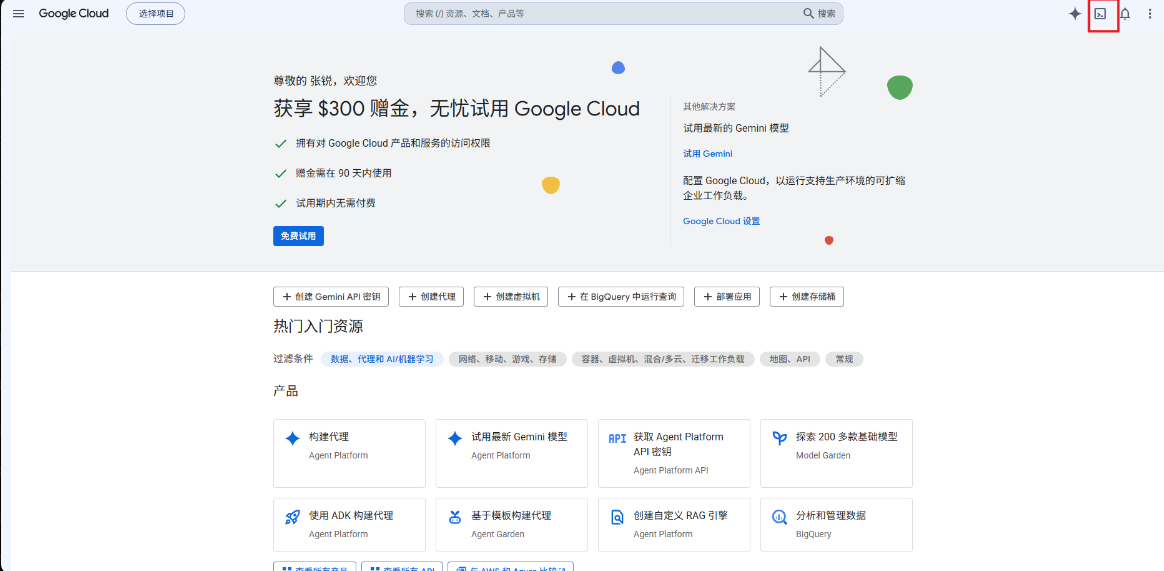Click the plus icon on 创建存储桶
This screenshot has height=571, width=1164.
[784, 297]
